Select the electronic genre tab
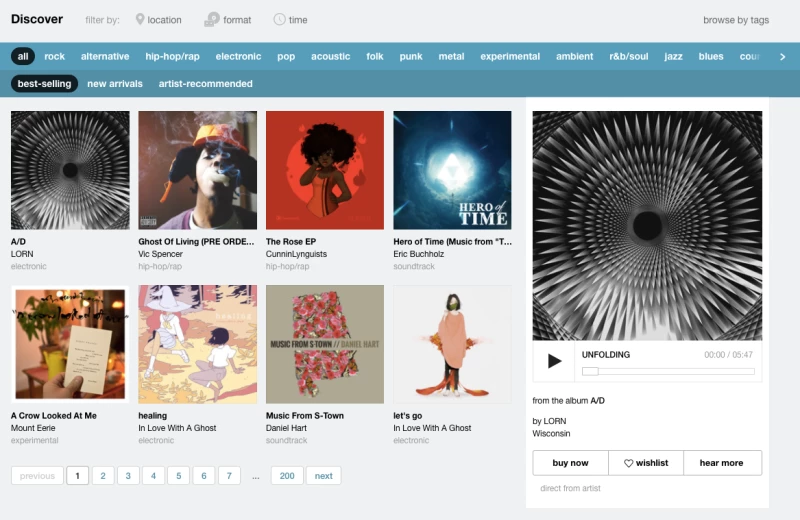800x520 pixels. click(238, 57)
